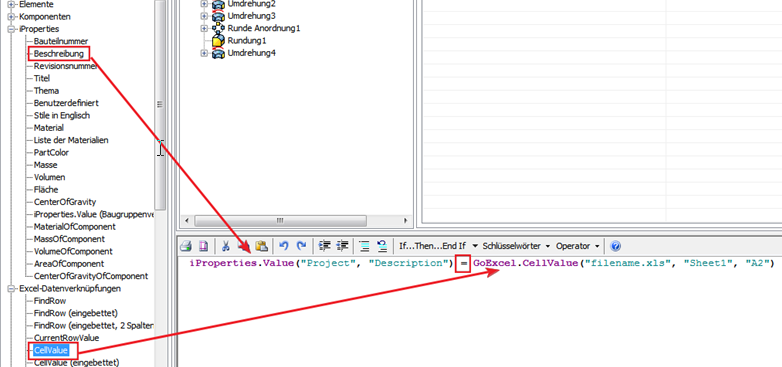The height and width of the screenshot is (367, 782).
Task: Select the Thema snippet
Action: pyautogui.click(x=46, y=91)
